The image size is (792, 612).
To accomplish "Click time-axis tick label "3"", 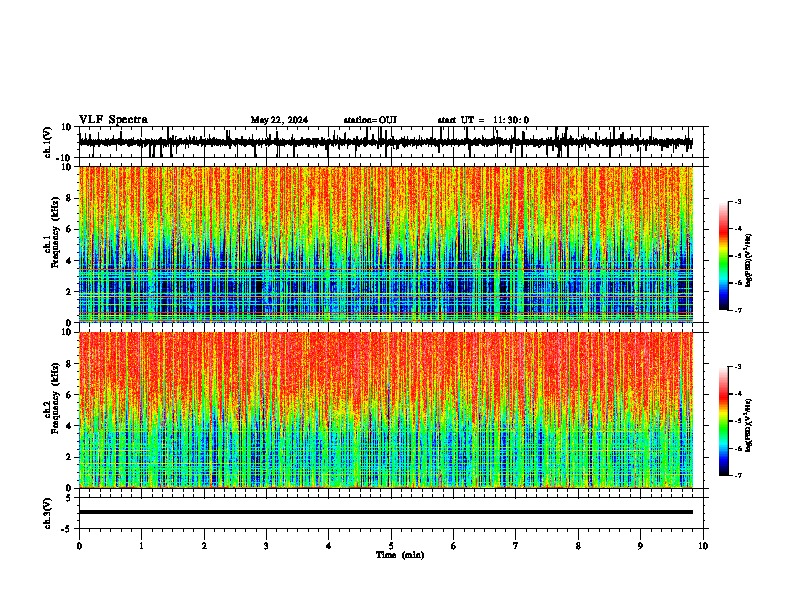I will tap(266, 546).
